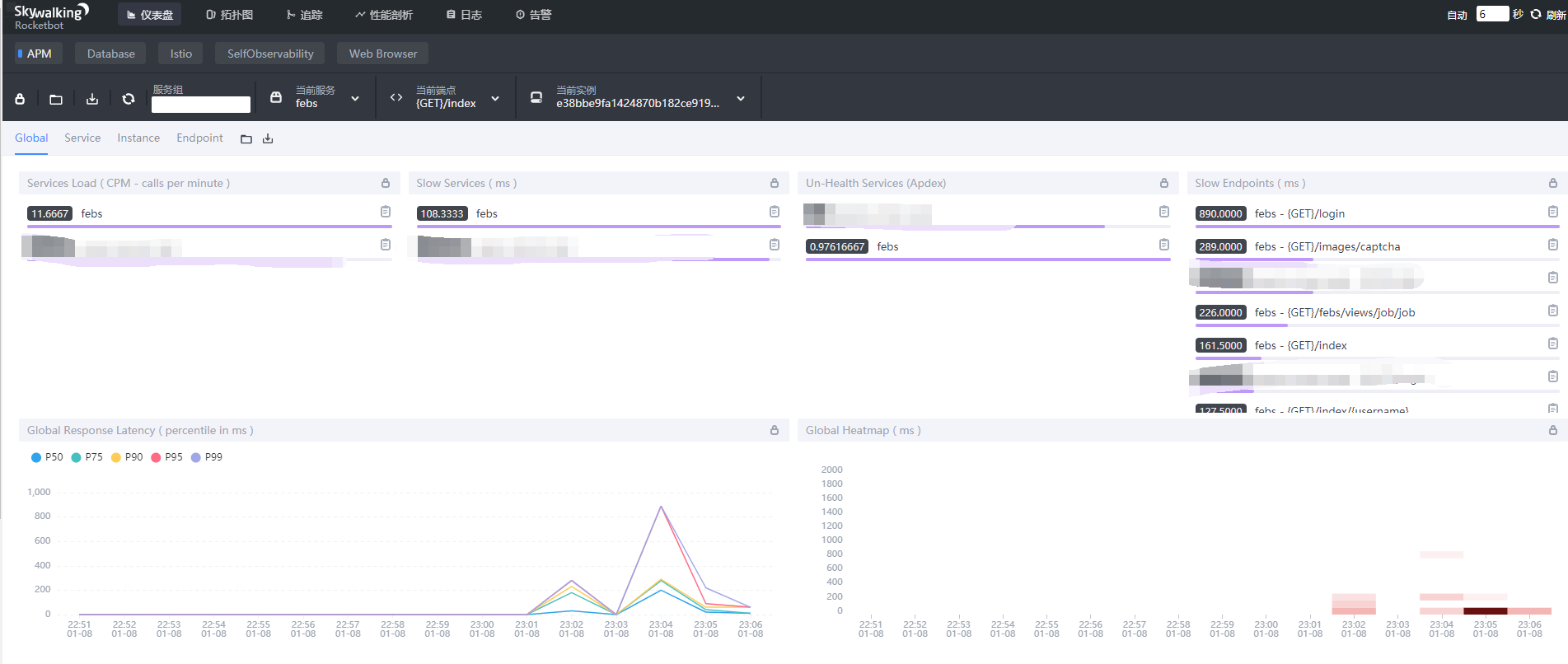Expand the 当前服务 febs dropdown
This screenshot has width=1568, height=664.
point(355,99)
